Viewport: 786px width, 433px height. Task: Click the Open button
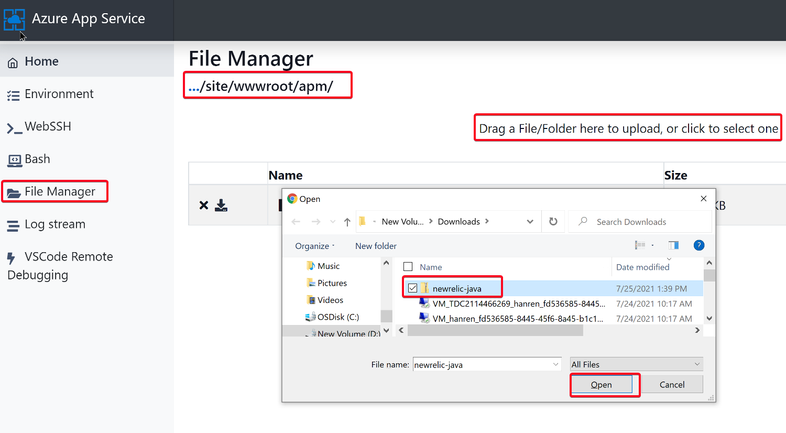(601, 385)
